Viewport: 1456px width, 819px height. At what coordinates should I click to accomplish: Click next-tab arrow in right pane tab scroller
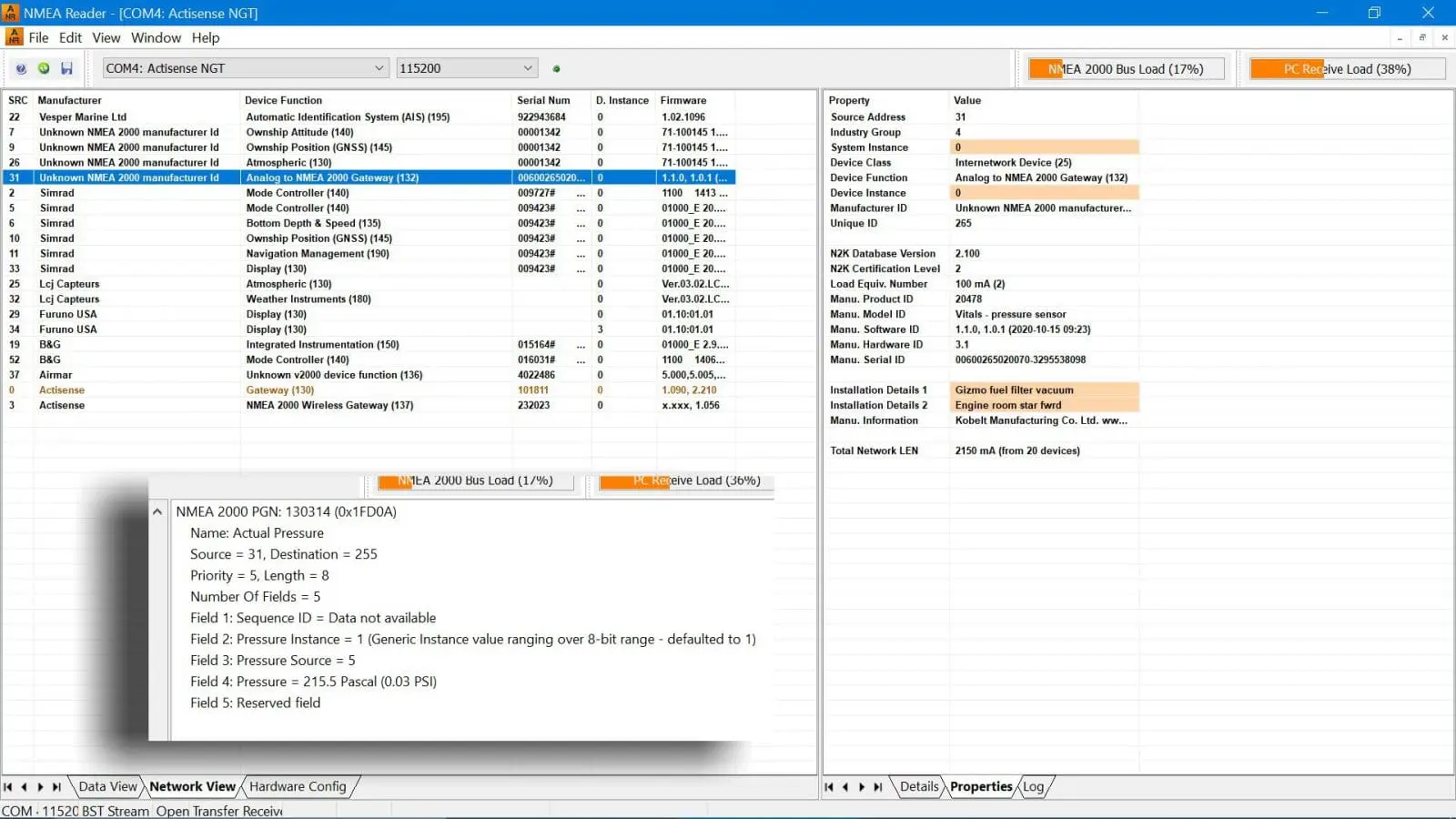click(862, 787)
